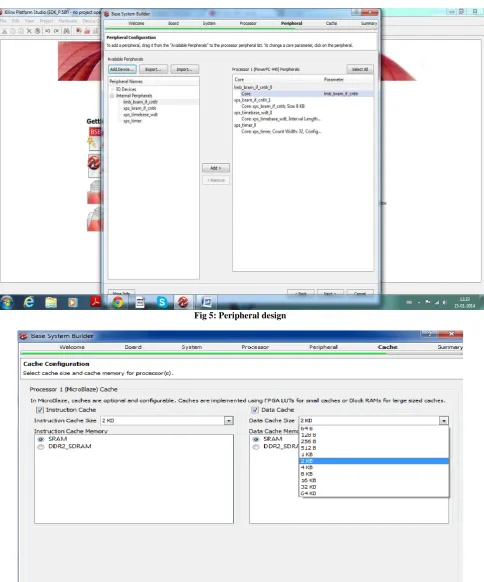Click the Add > button
Screen dimensions: 484x582
point(216,168)
